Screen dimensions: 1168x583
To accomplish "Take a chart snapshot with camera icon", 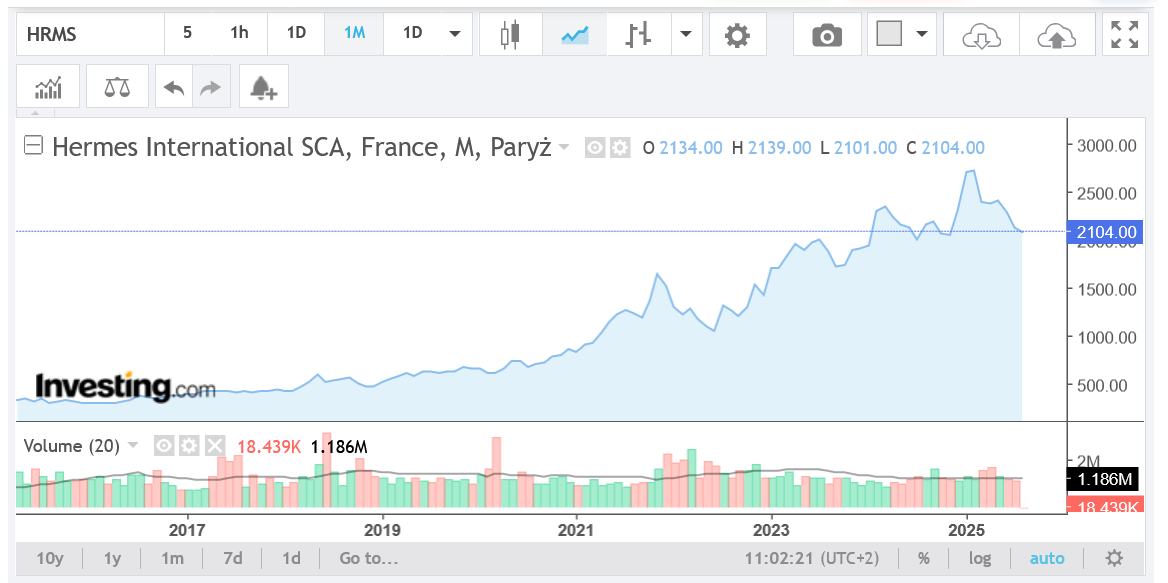I will [x=826, y=35].
